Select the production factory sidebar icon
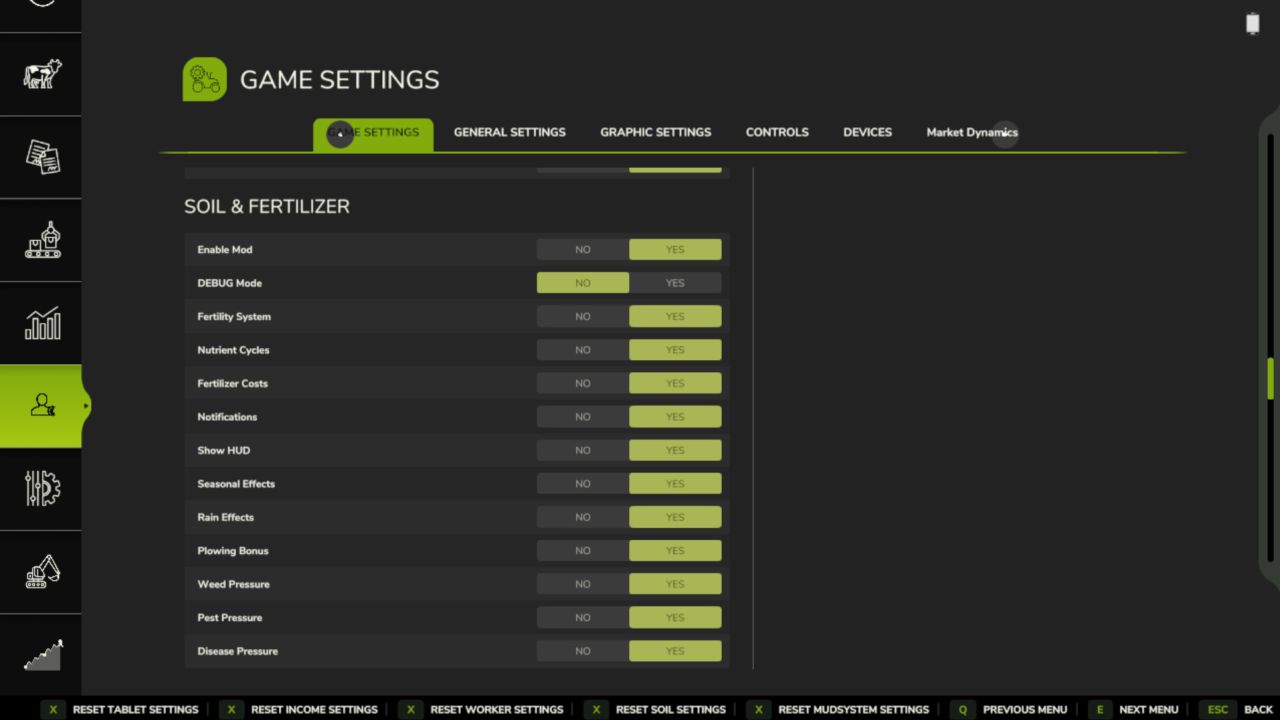The width and height of the screenshot is (1280, 720). point(42,240)
